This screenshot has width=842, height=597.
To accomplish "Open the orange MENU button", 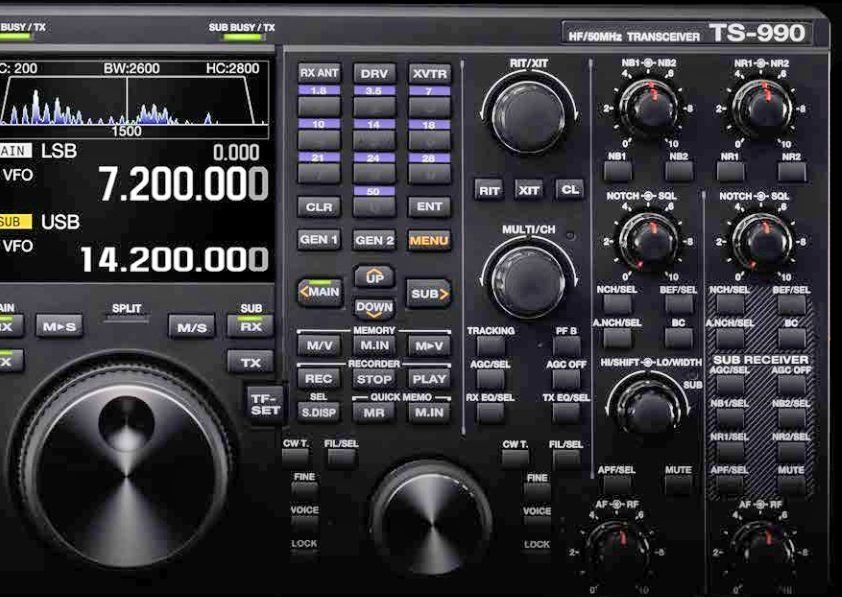I will click(429, 240).
